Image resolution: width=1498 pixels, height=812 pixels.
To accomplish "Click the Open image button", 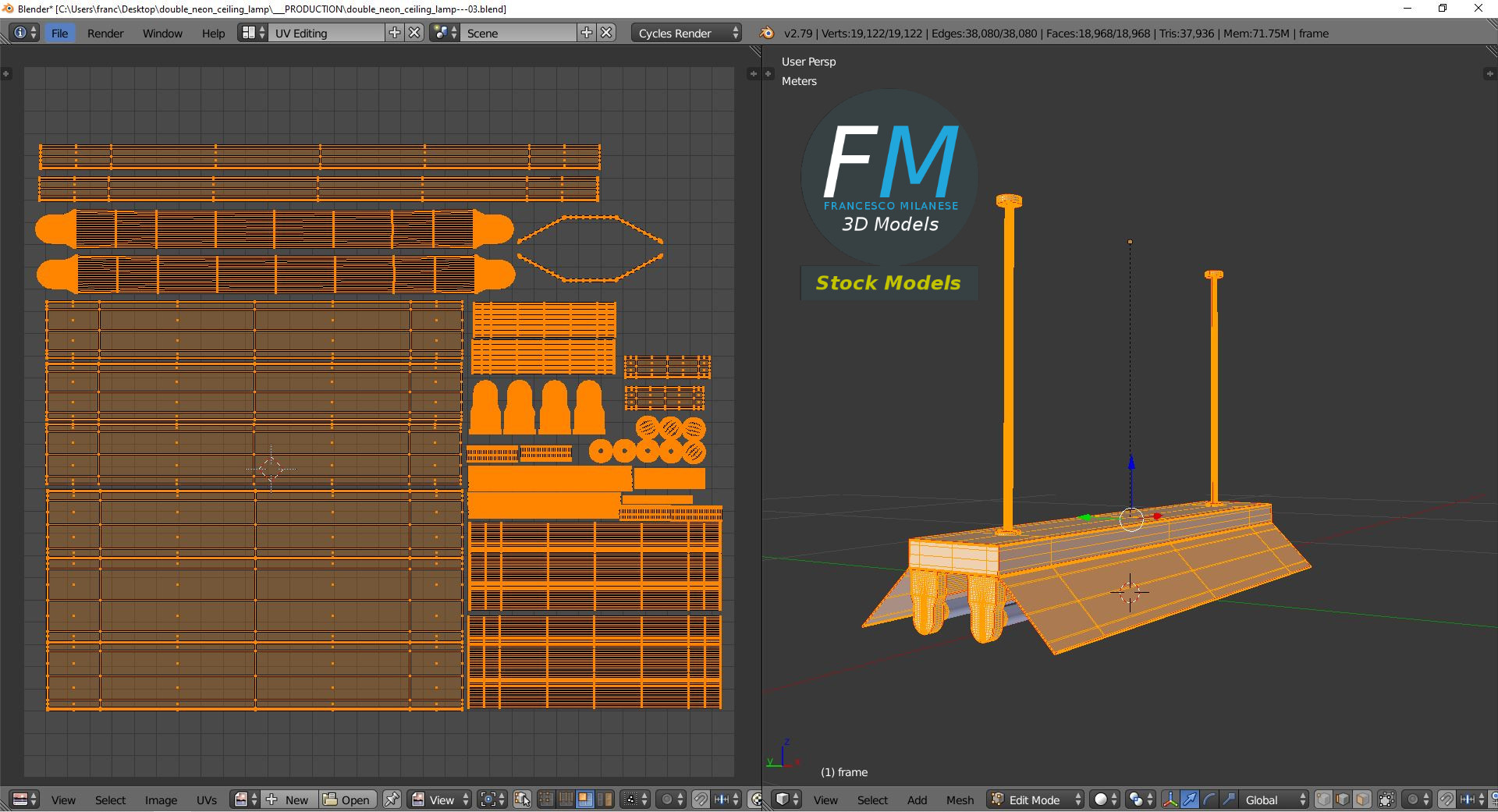I will pyautogui.click(x=347, y=800).
